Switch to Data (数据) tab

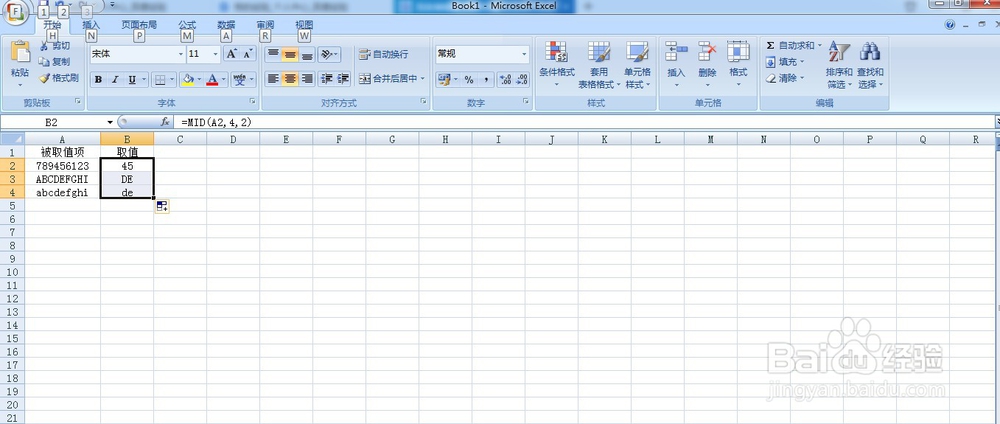226,25
